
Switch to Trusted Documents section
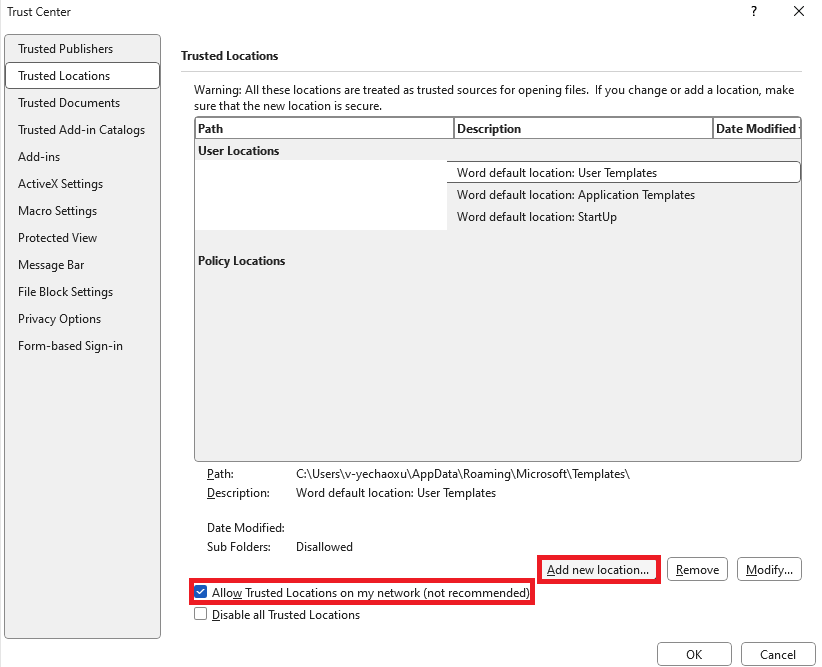point(68,102)
